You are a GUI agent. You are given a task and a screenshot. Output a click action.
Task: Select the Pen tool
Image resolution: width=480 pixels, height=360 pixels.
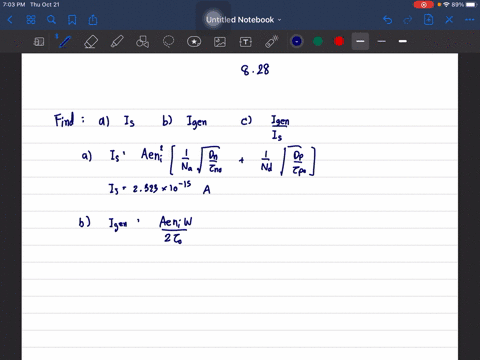point(65,42)
